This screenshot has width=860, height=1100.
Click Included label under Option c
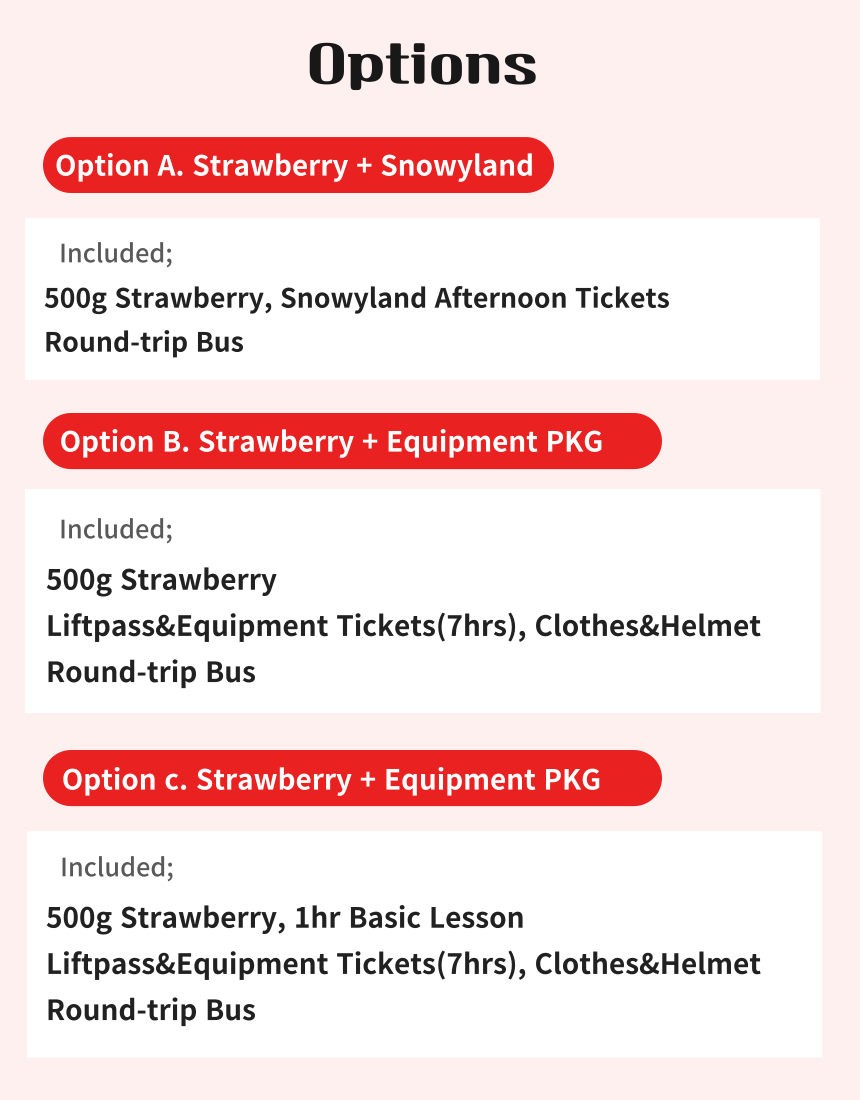[x=117, y=867]
